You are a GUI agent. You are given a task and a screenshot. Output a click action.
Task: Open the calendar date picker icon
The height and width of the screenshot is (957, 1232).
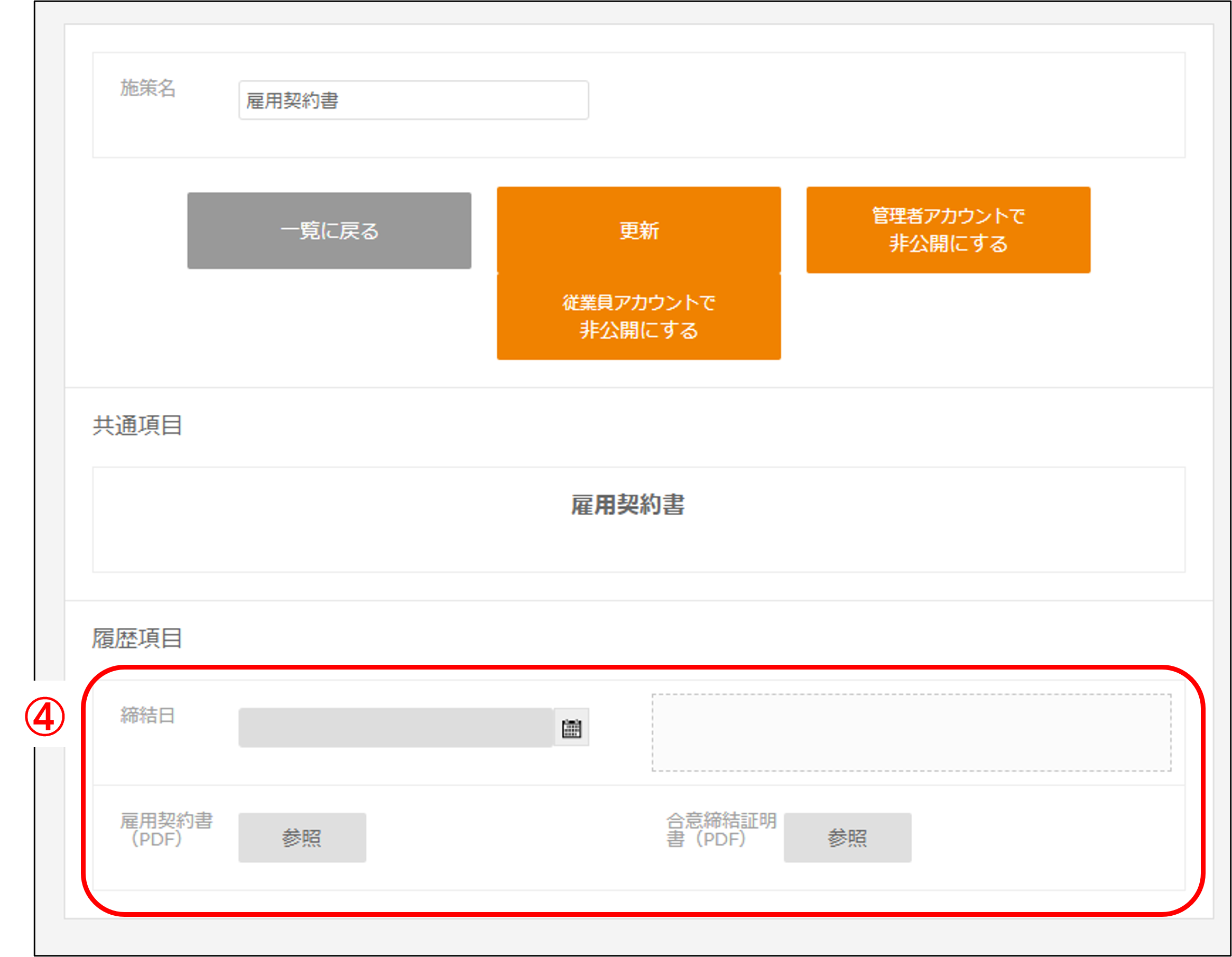(x=571, y=728)
